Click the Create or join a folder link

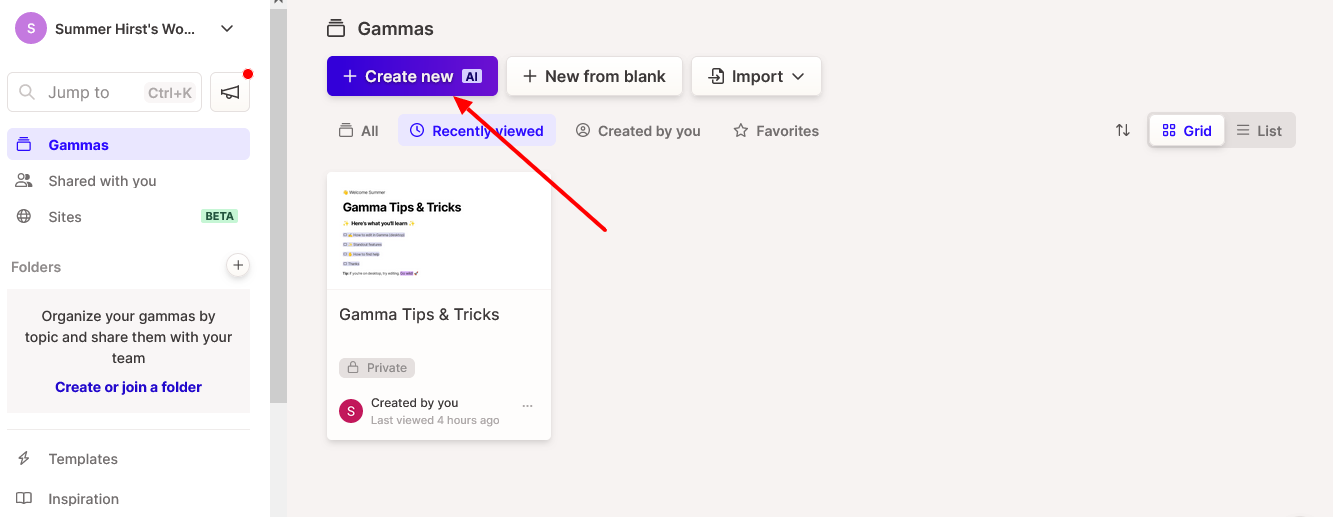[128, 387]
